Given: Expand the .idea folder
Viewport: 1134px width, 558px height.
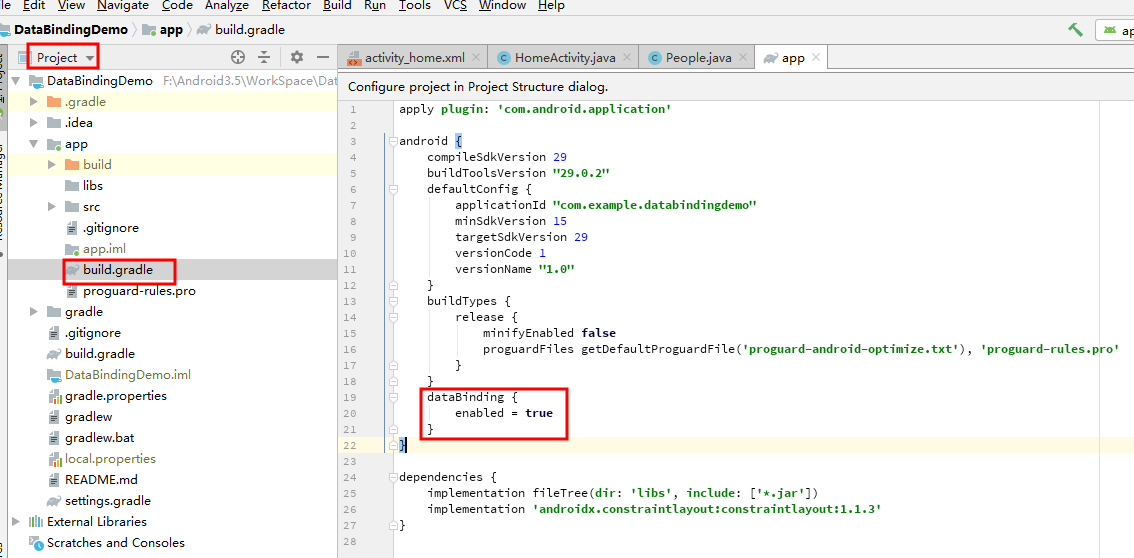Looking at the screenshot, I should 34,123.
